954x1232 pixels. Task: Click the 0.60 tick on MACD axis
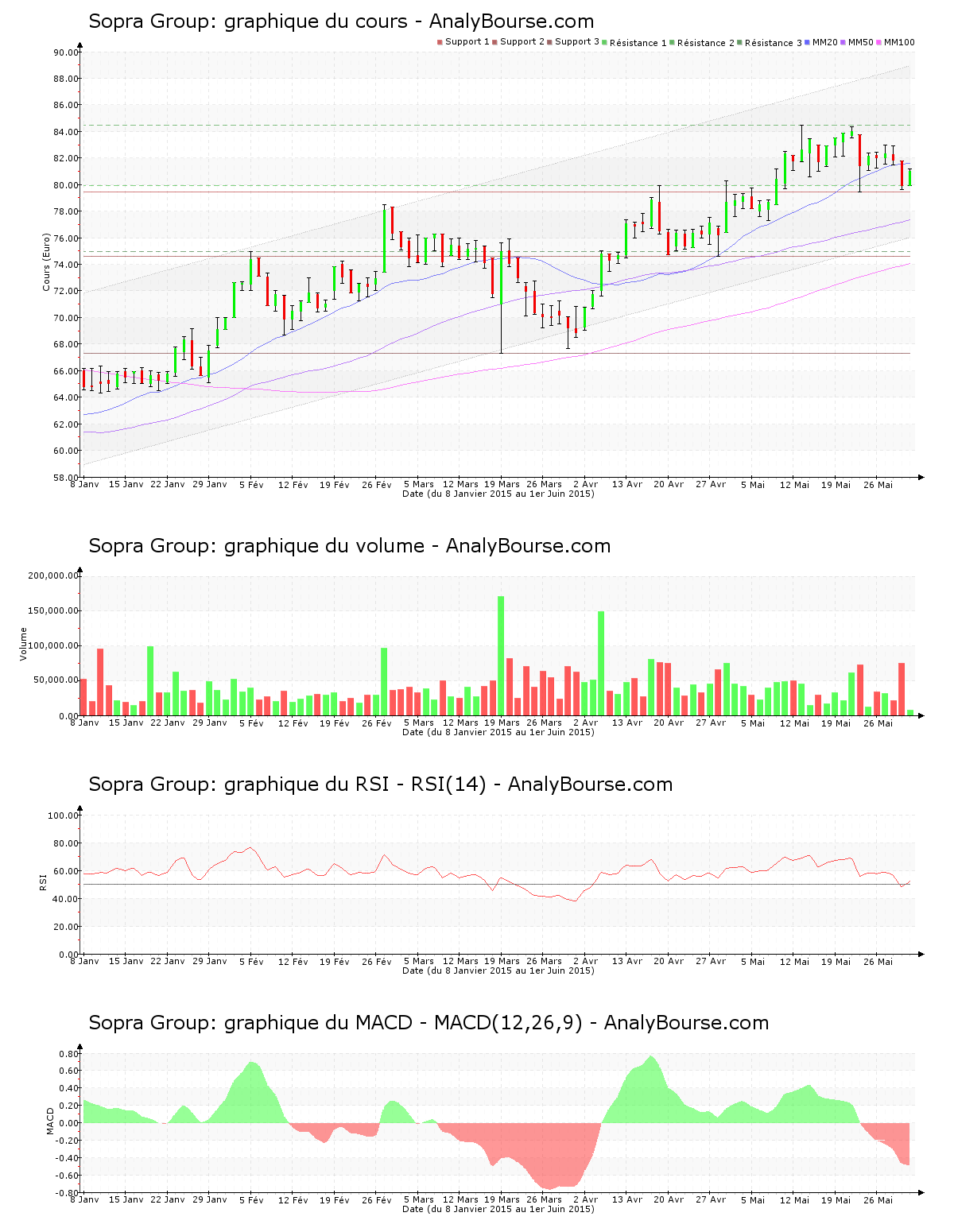69,1071
